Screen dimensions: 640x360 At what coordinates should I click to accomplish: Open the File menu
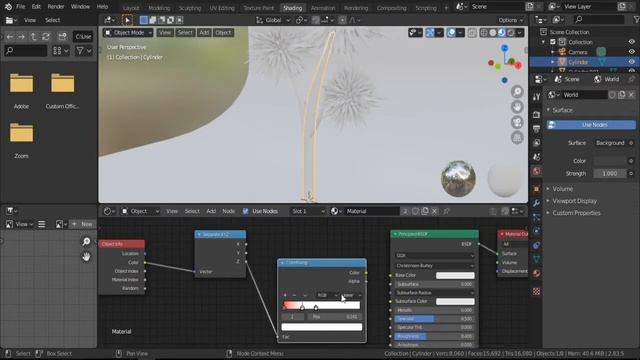point(20,7)
